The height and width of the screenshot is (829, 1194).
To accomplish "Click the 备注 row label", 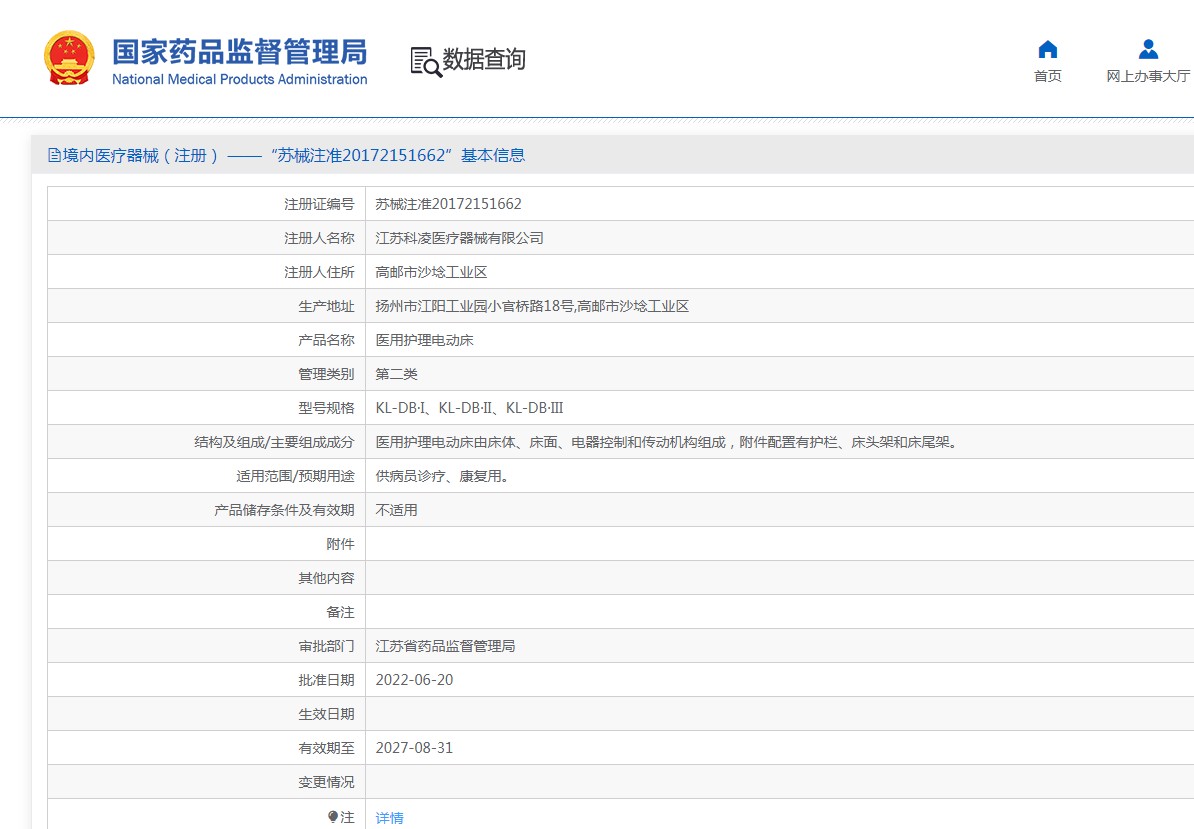I will tap(340, 612).
